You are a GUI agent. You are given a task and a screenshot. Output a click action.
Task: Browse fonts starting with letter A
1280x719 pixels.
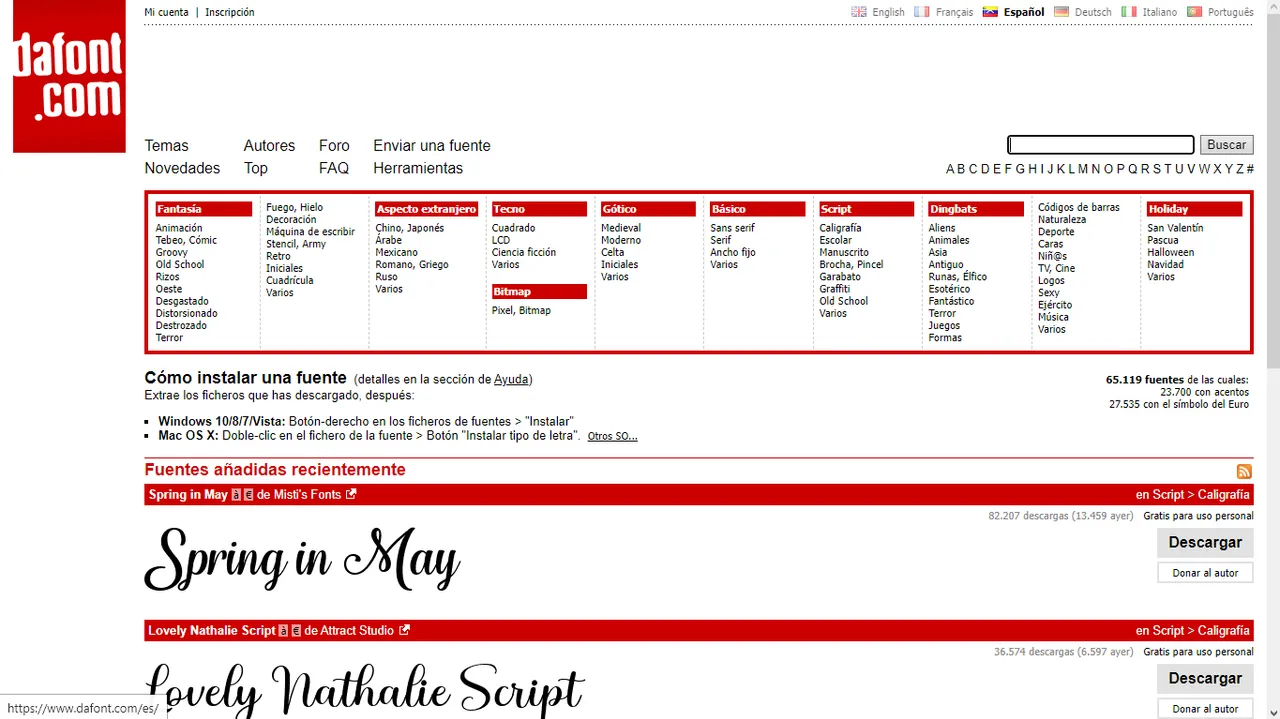pos(951,169)
